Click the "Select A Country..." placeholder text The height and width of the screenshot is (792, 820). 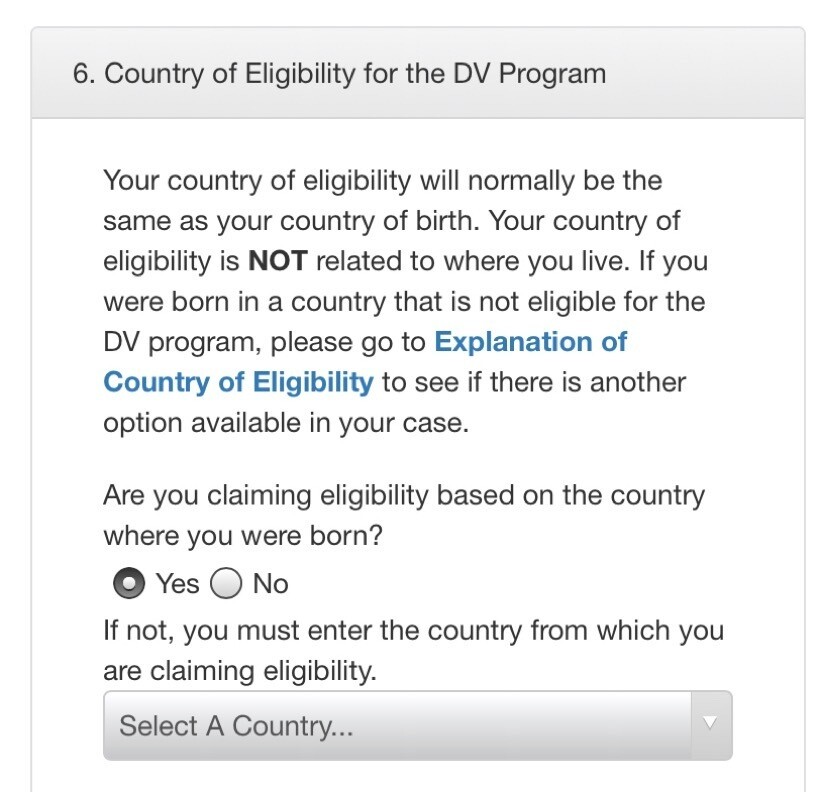(x=236, y=725)
